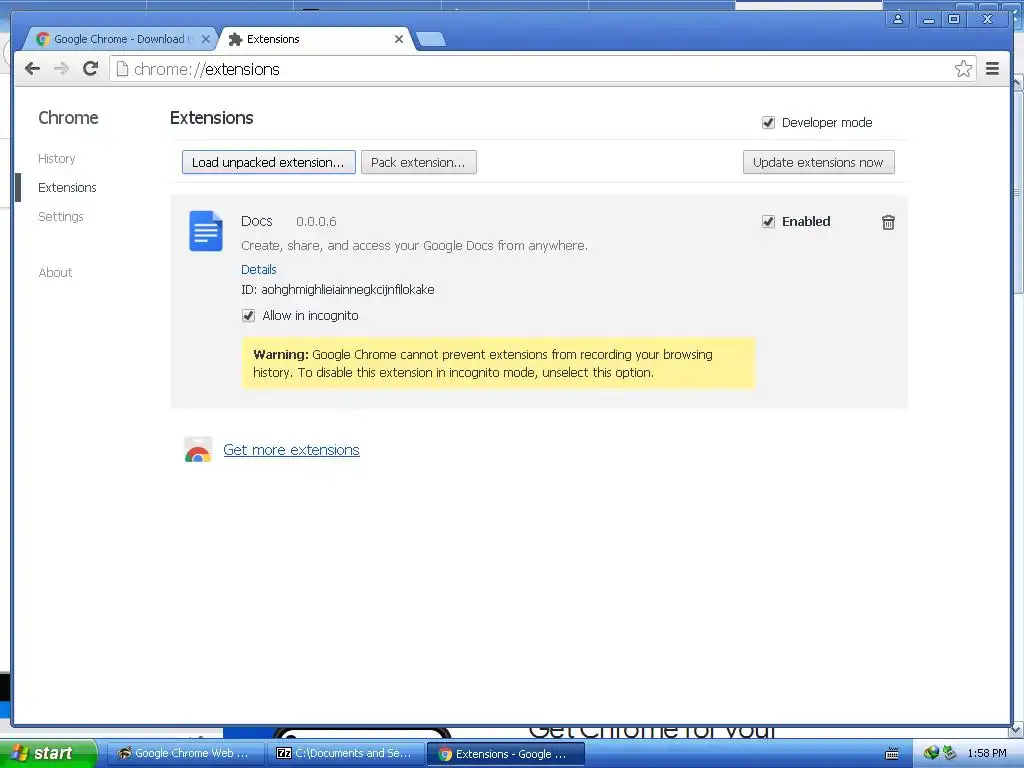Click the Docs extension blue document icon
1024x768 pixels.
point(206,231)
